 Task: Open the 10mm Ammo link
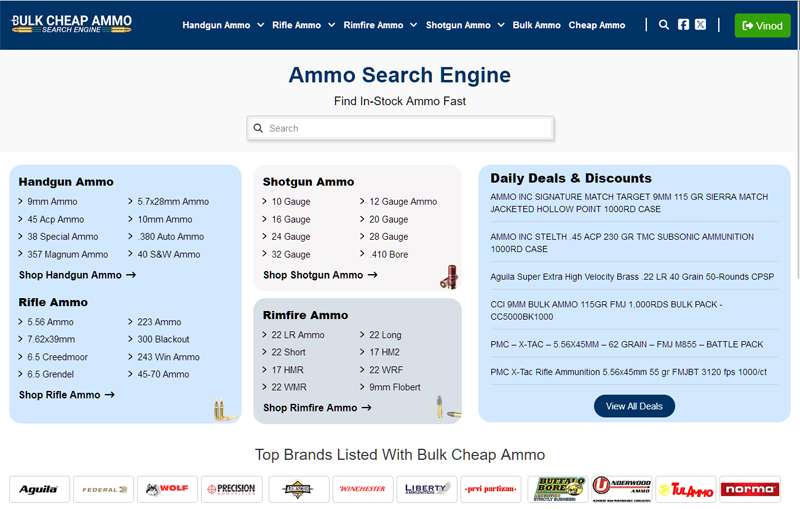tap(165, 219)
